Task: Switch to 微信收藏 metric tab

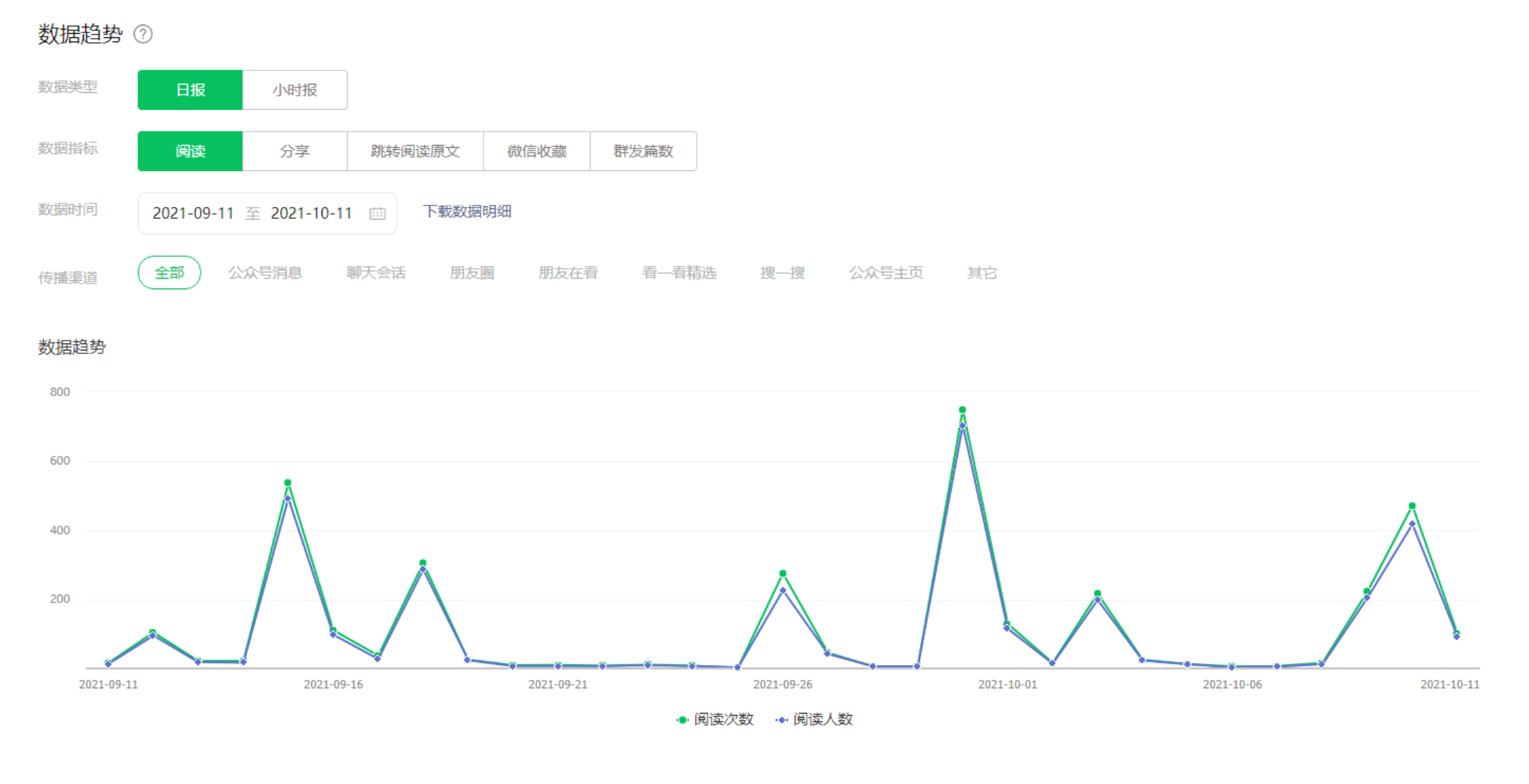Action: click(x=537, y=151)
